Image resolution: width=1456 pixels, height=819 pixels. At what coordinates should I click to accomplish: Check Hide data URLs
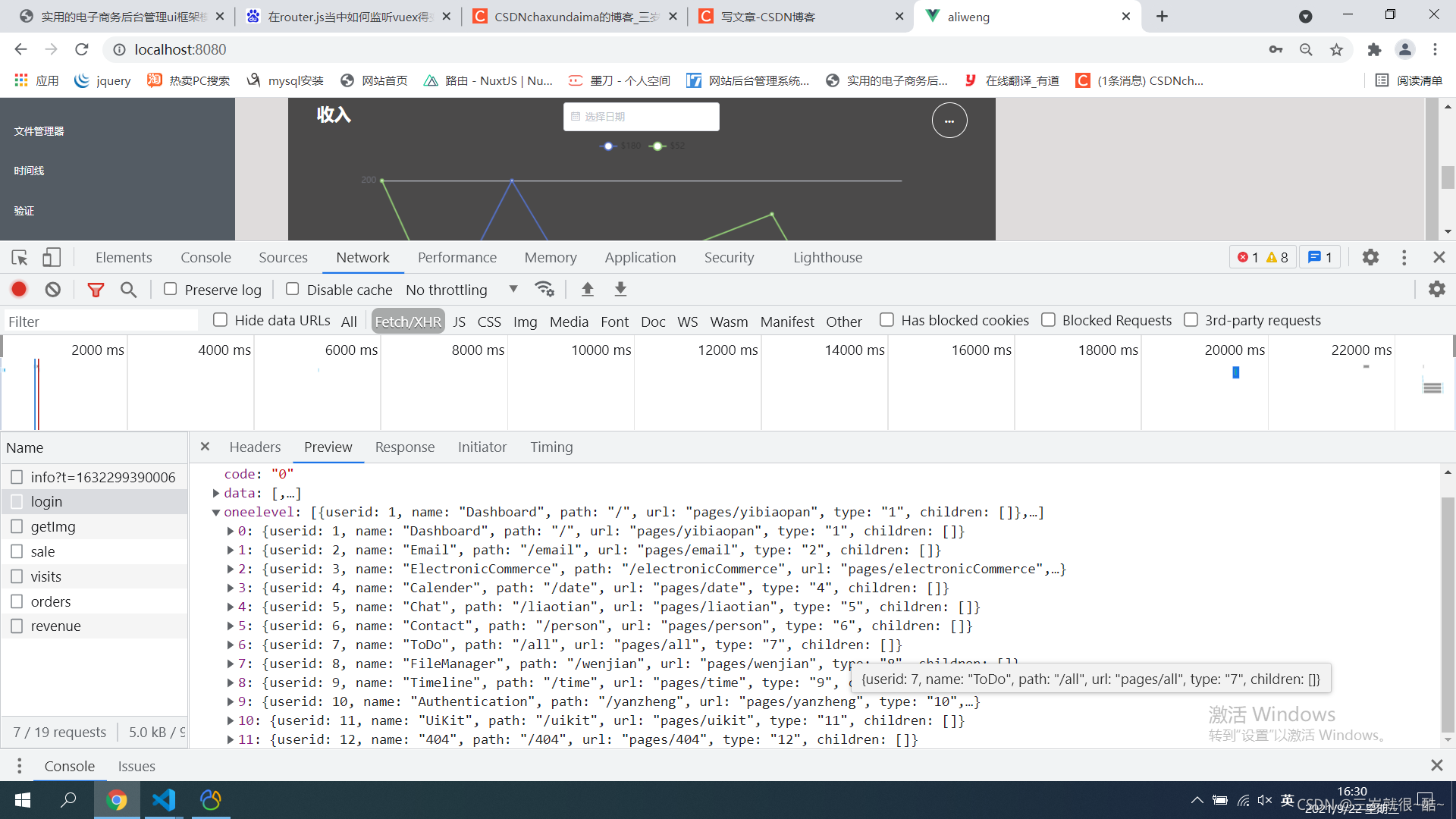coord(220,320)
